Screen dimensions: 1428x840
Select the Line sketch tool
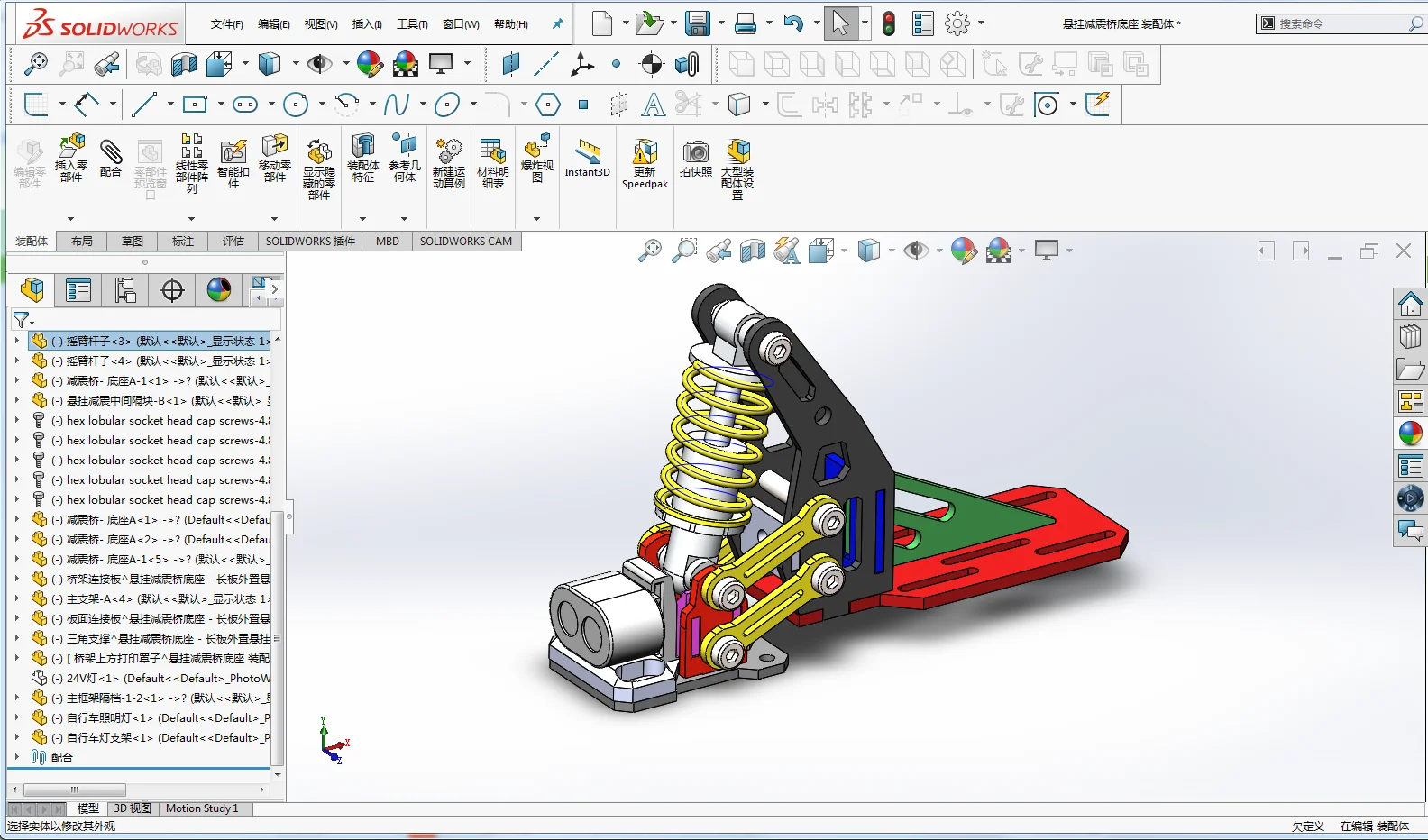(144, 105)
